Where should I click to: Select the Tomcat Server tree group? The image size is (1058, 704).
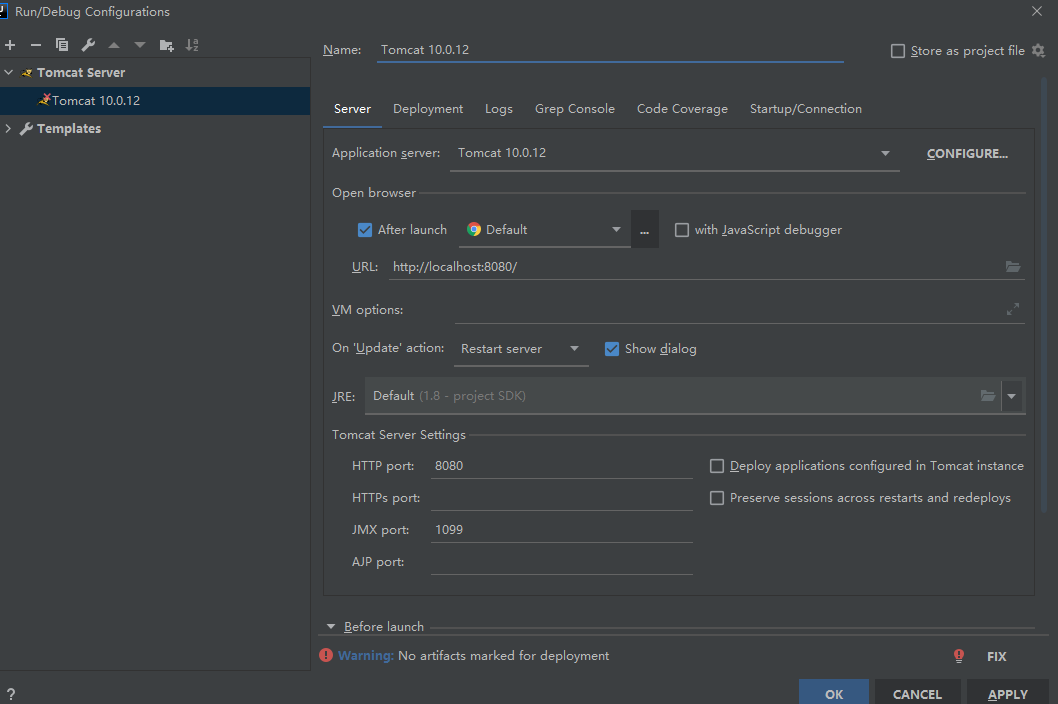pyautogui.click(x=155, y=72)
